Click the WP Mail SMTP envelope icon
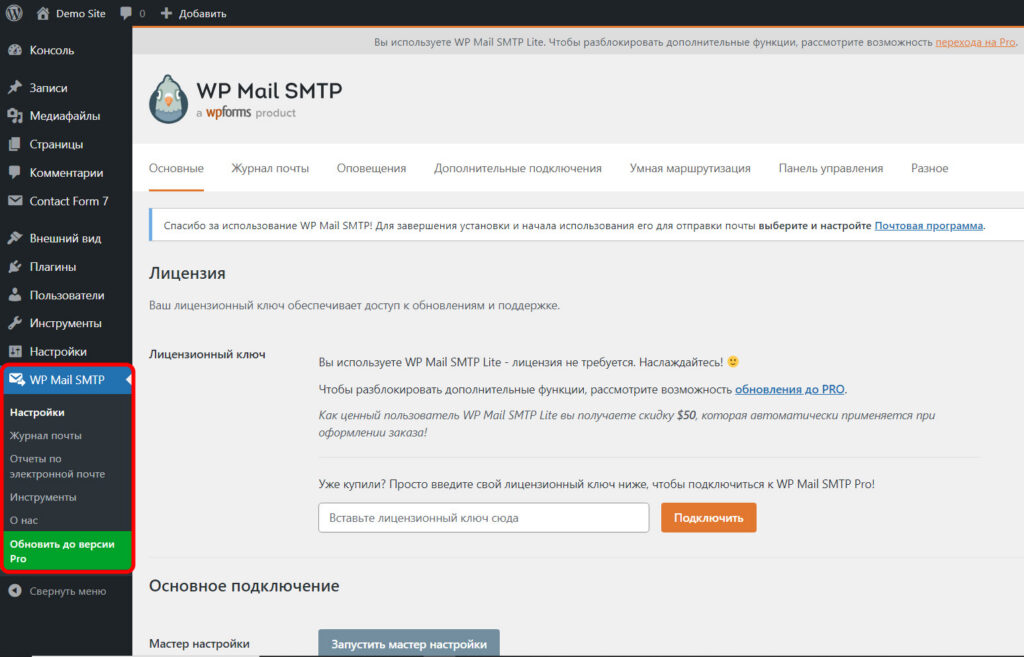The image size is (1024, 657). click(x=16, y=379)
